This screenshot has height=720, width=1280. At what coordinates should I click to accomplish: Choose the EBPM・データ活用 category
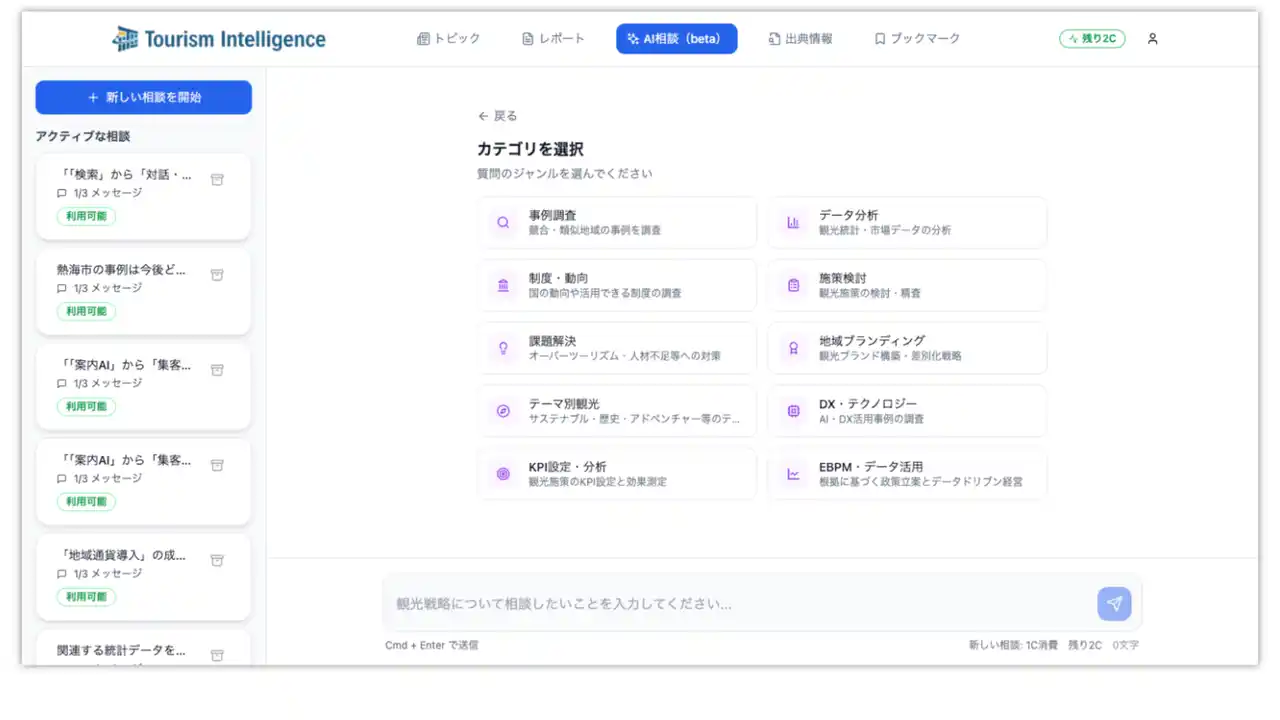coord(907,474)
